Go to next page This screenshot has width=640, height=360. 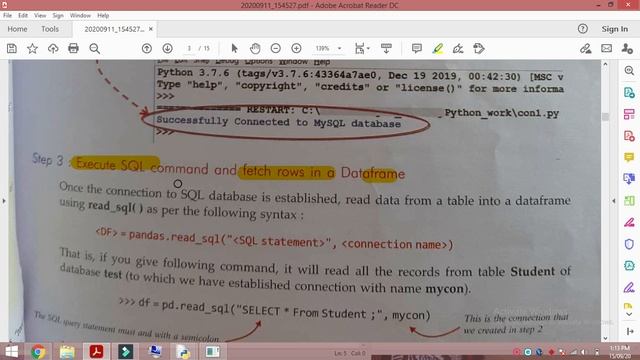click(x=167, y=49)
